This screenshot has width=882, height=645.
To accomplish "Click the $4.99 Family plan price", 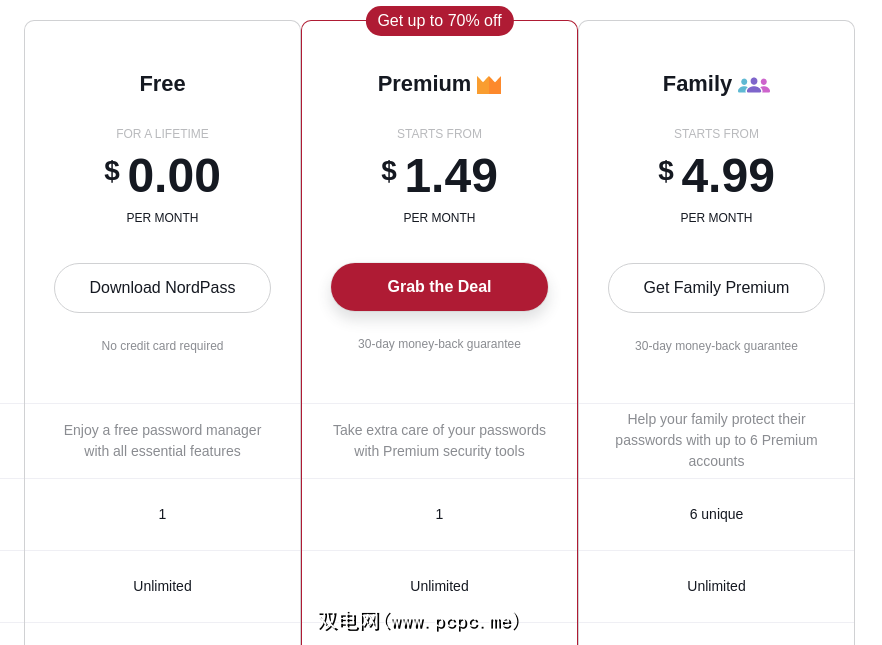I will pyautogui.click(x=716, y=176).
